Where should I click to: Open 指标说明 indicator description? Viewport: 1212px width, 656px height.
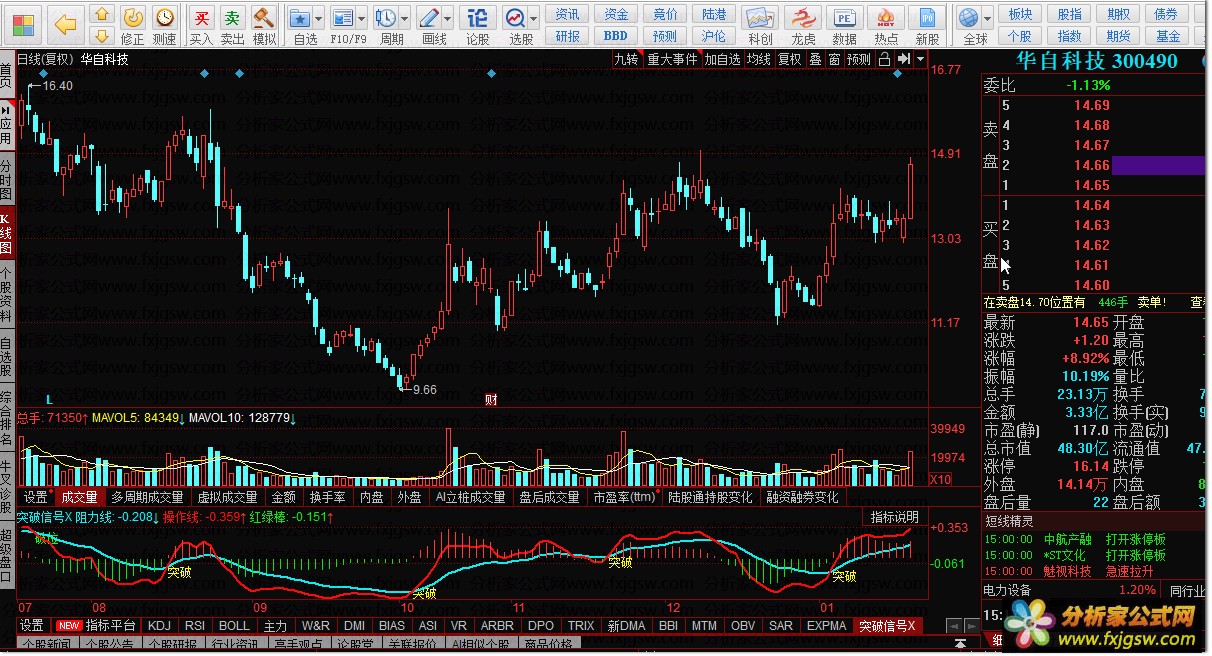(894, 517)
